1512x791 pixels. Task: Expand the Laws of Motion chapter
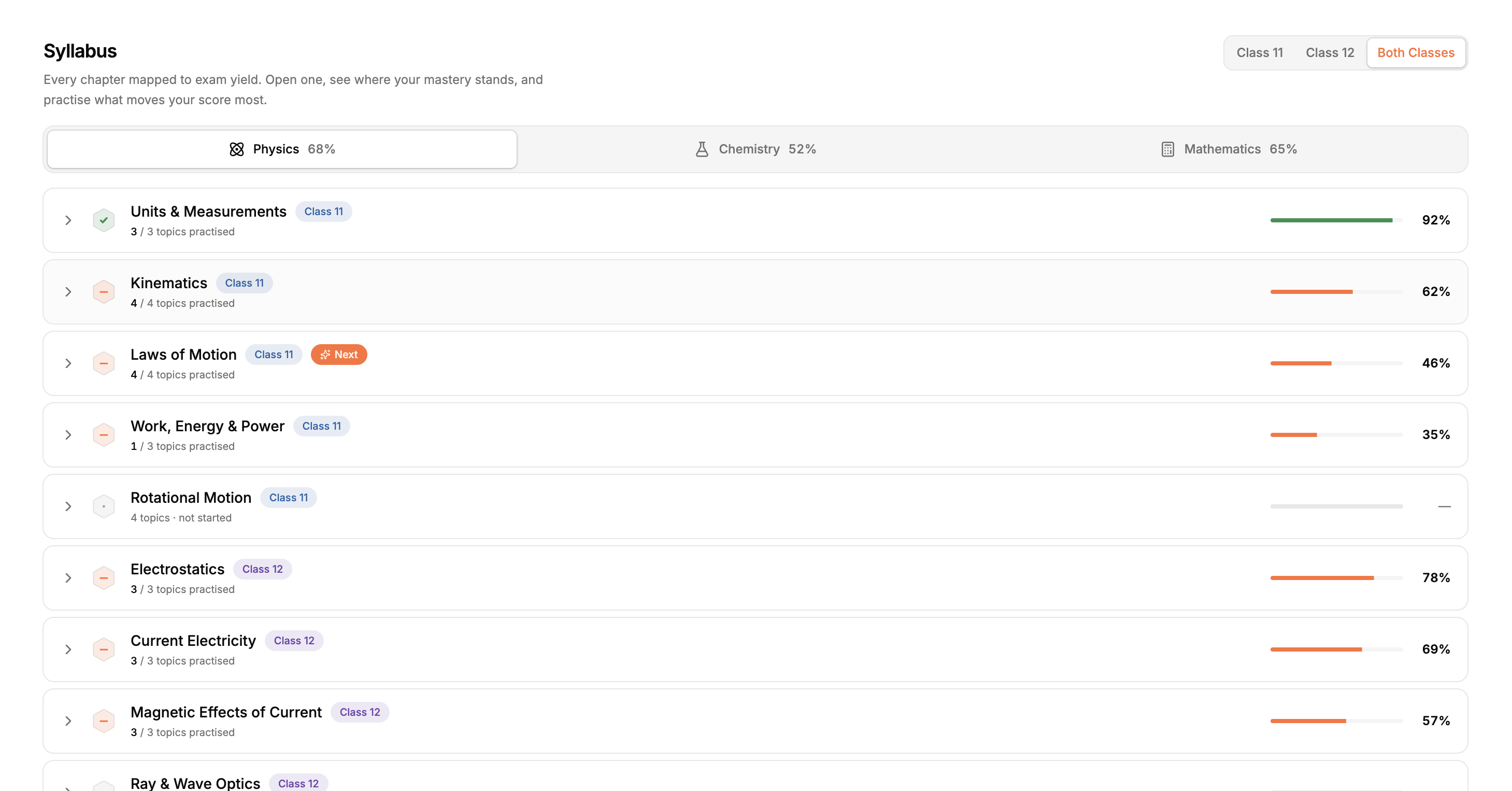coord(68,363)
